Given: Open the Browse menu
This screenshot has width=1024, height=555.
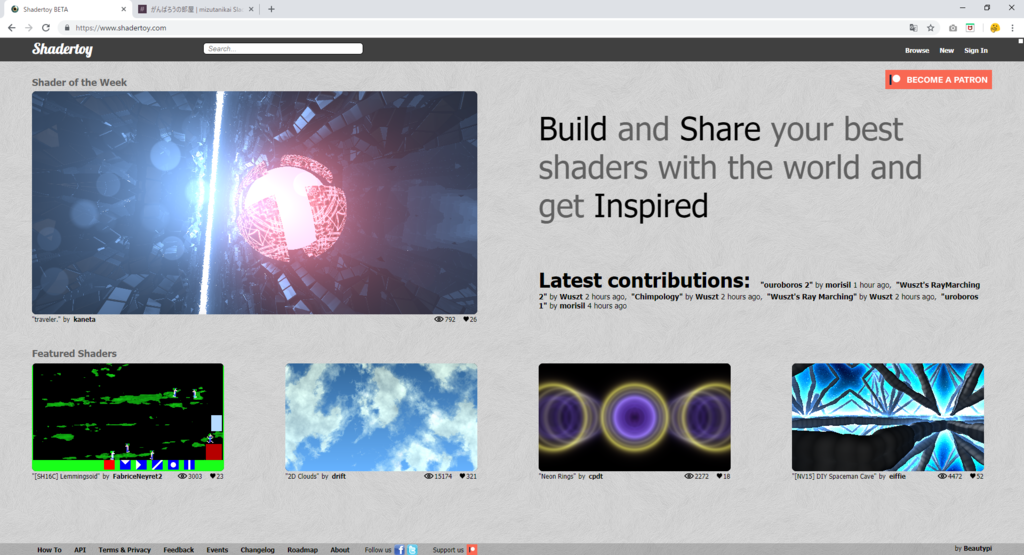Looking at the screenshot, I should click(x=917, y=50).
